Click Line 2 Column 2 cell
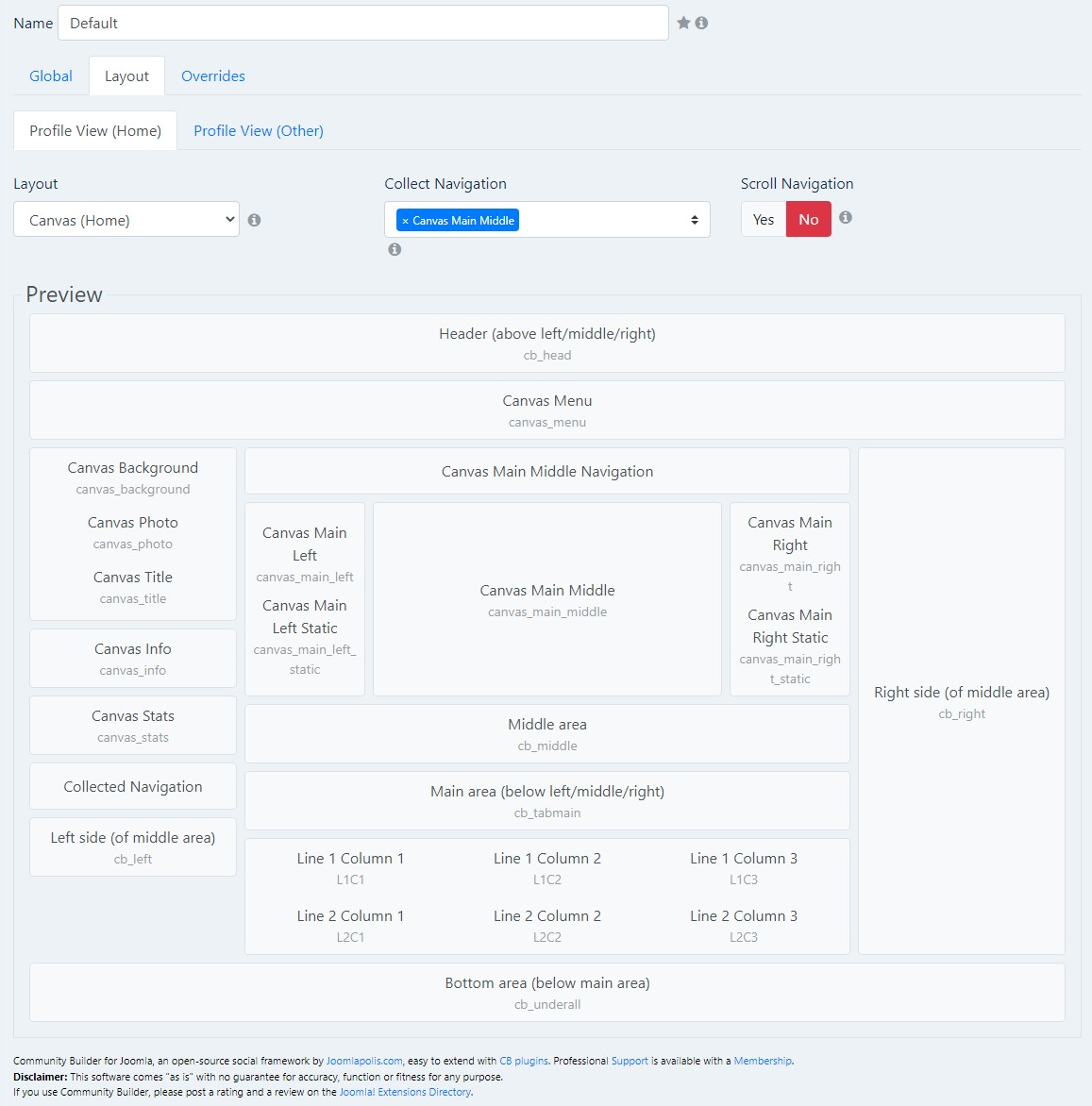 (547, 926)
